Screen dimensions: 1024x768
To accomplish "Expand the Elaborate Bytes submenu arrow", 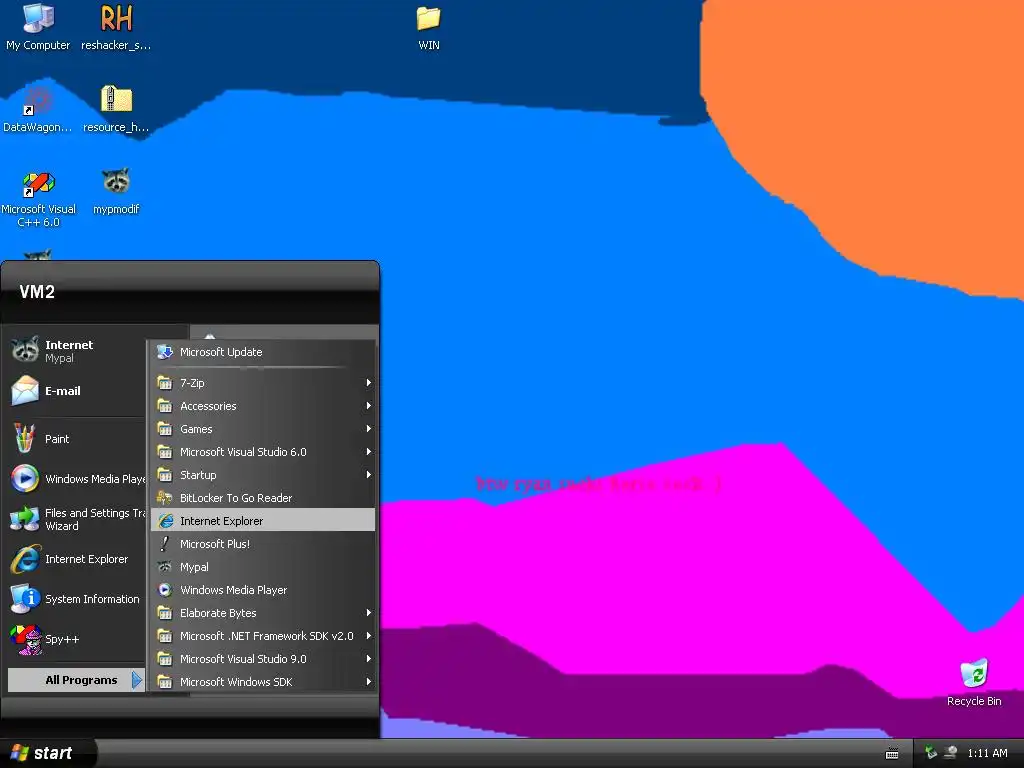I will pos(368,613).
